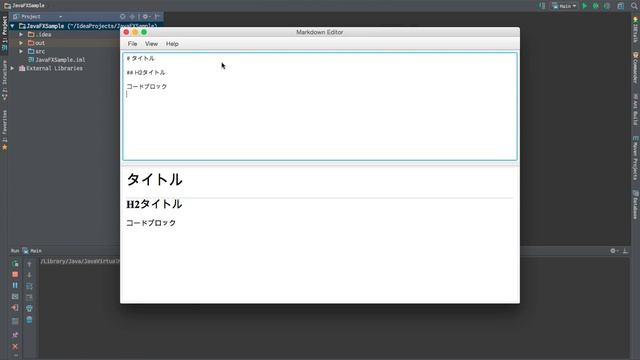Pin the Run tab with the pin icon
Image resolution: width=640 pixels, height=360 pixels.
point(15,335)
